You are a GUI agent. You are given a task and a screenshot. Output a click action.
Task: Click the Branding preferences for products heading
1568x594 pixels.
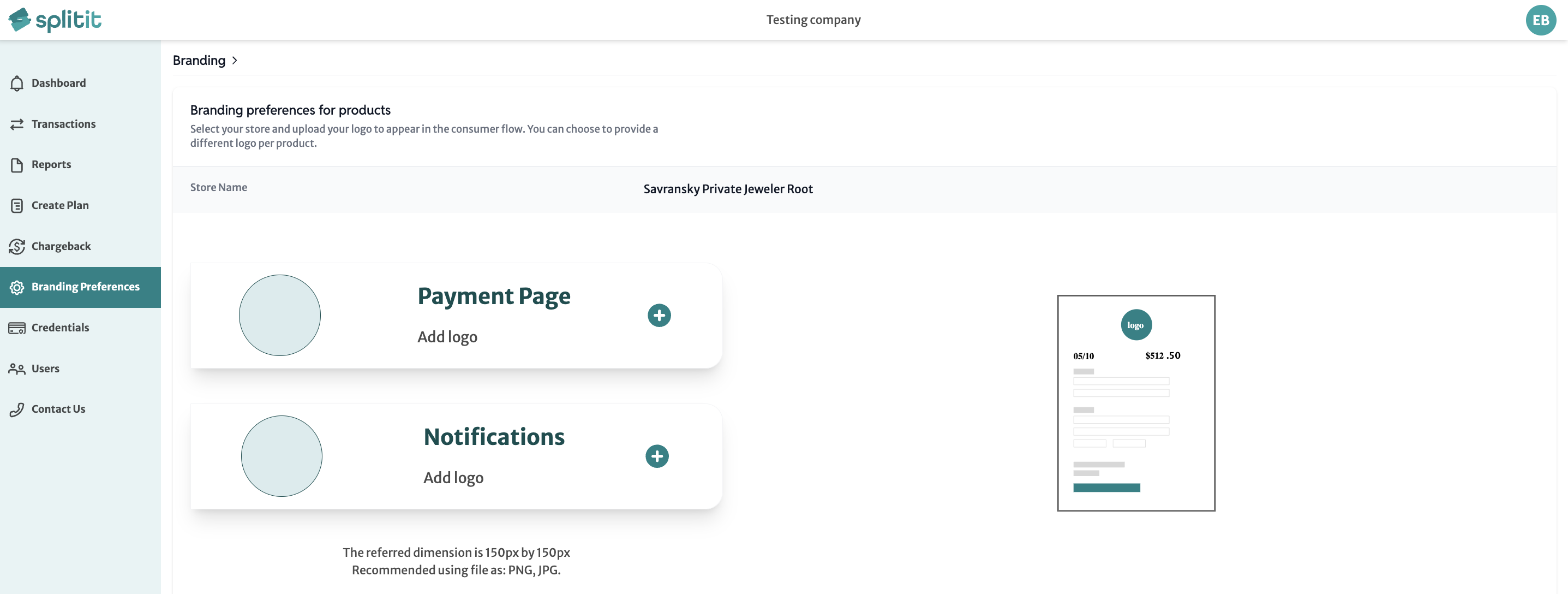[290, 110]
